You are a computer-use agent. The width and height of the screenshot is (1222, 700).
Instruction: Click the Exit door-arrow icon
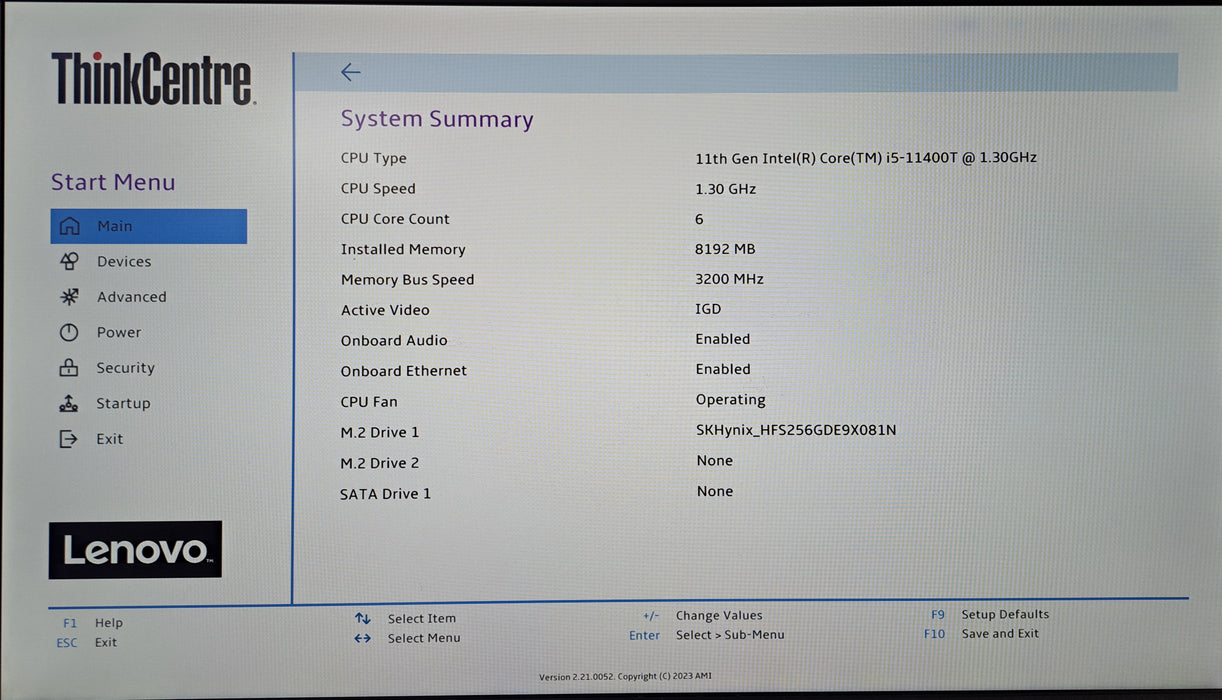(68, 439)
